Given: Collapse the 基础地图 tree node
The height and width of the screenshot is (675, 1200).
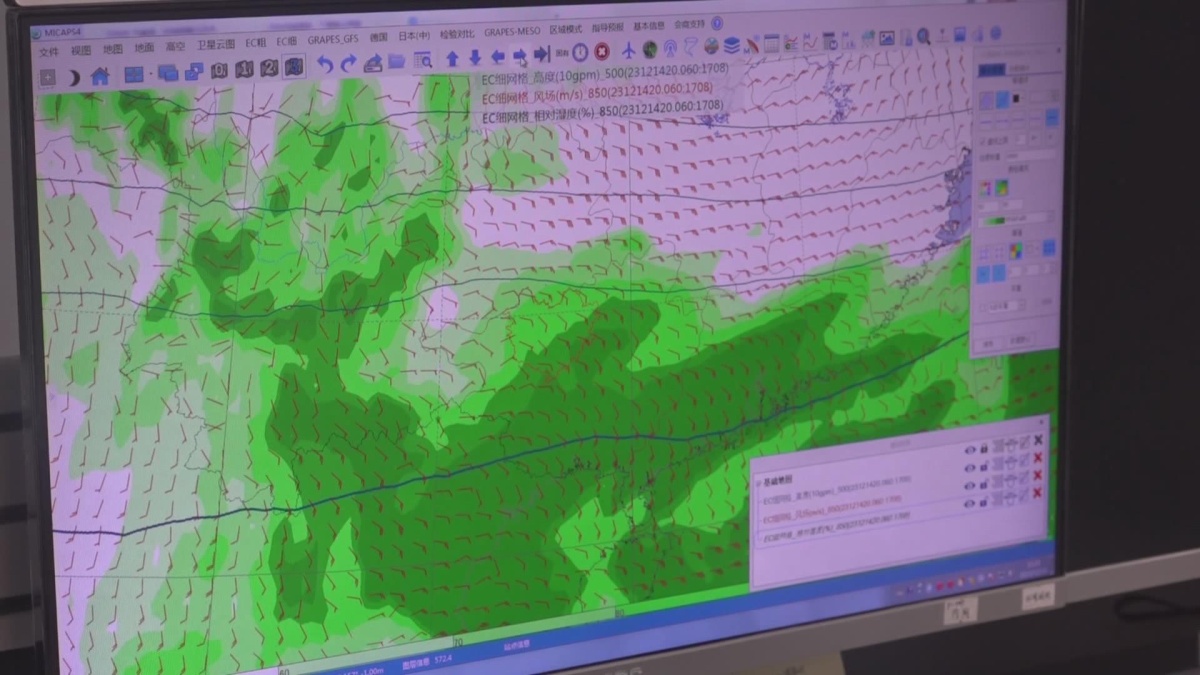Looking at the screenshot, I should 758,482.
